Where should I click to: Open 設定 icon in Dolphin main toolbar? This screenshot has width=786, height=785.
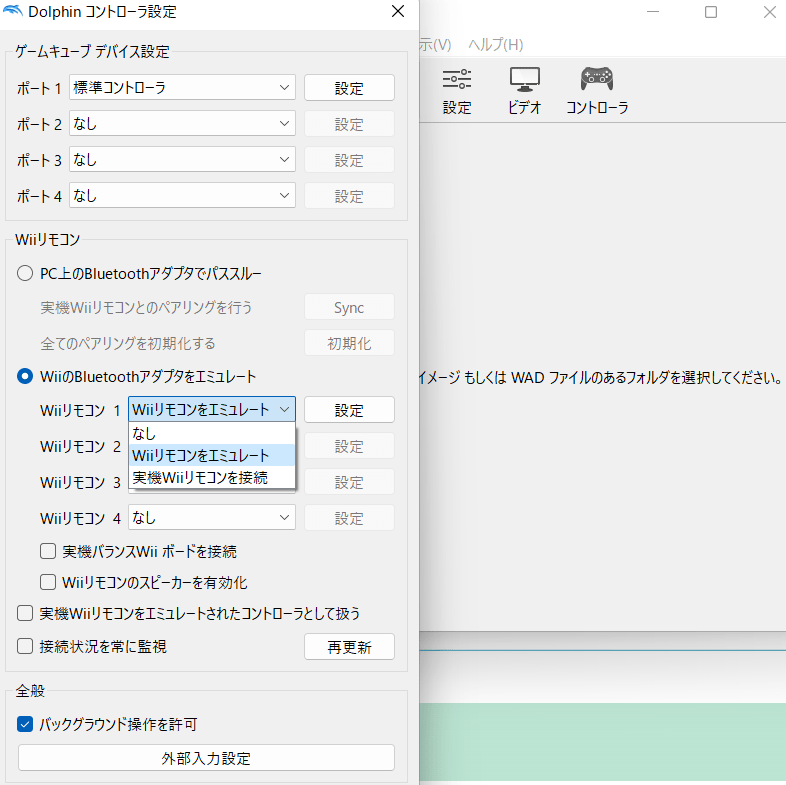point(457,91)
